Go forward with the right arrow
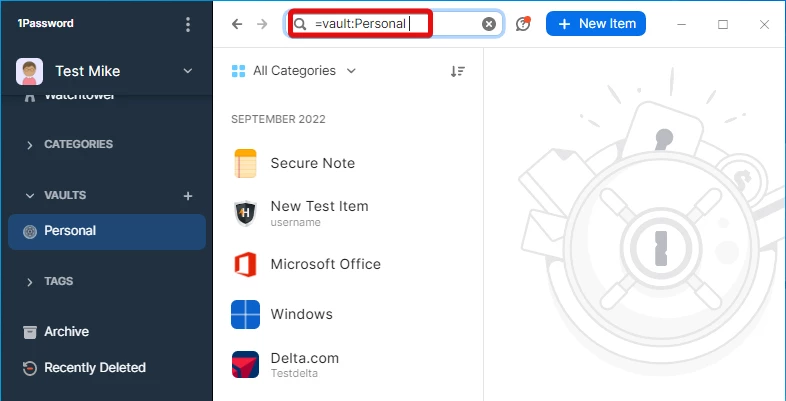The width and height of the screenshot is (786, 401). (262, 24)
